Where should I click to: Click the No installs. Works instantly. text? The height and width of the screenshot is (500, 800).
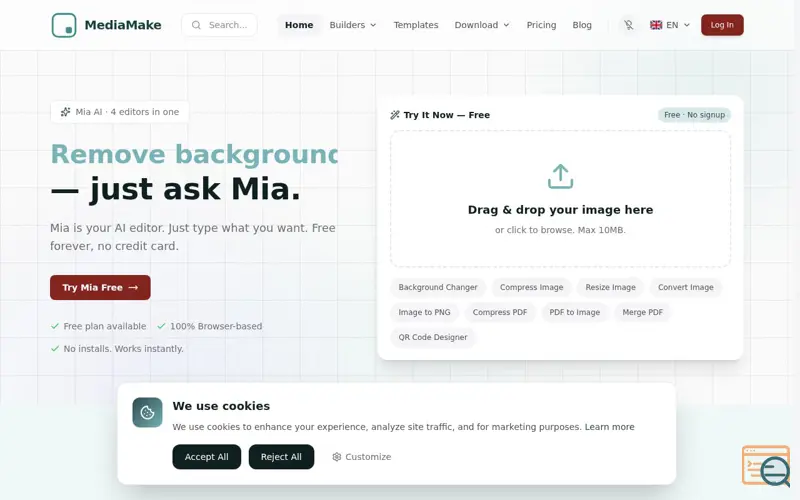click(123, 348)
